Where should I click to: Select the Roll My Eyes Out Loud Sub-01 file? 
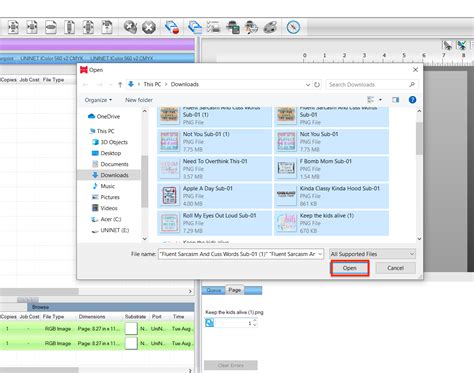215,223
